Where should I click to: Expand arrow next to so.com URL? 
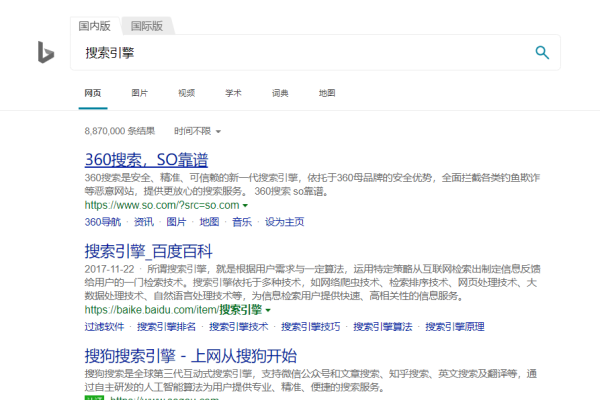pyautogui.click(x=245, y=206)
